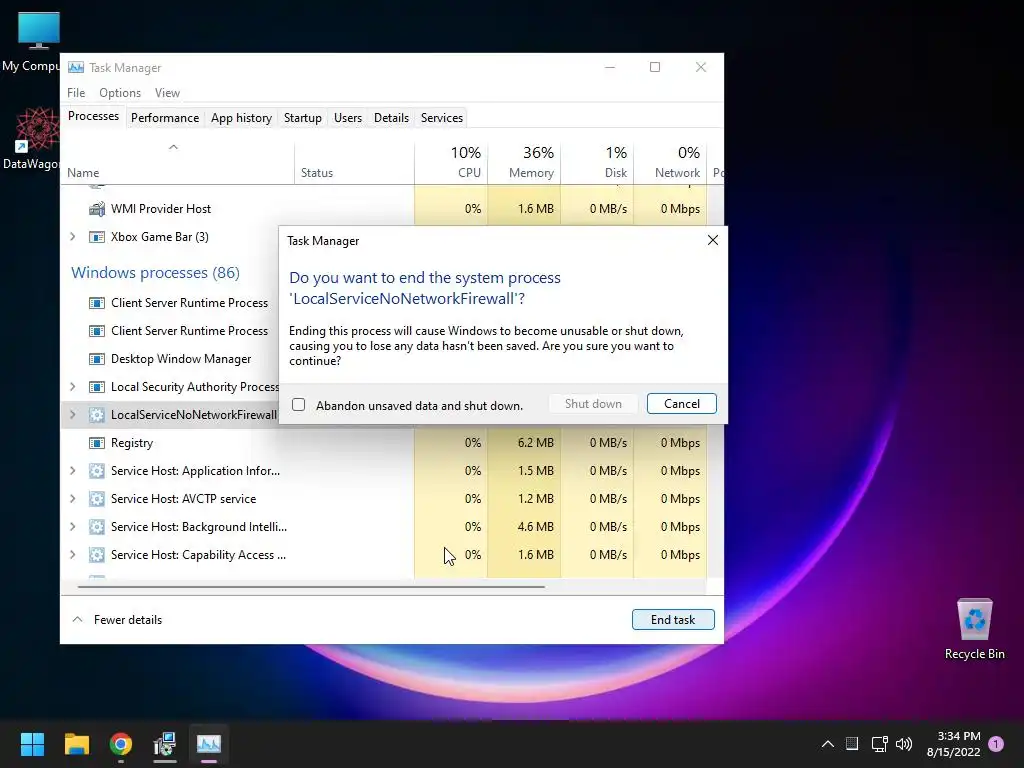Open the Windows Start menu

pos(32,744)
